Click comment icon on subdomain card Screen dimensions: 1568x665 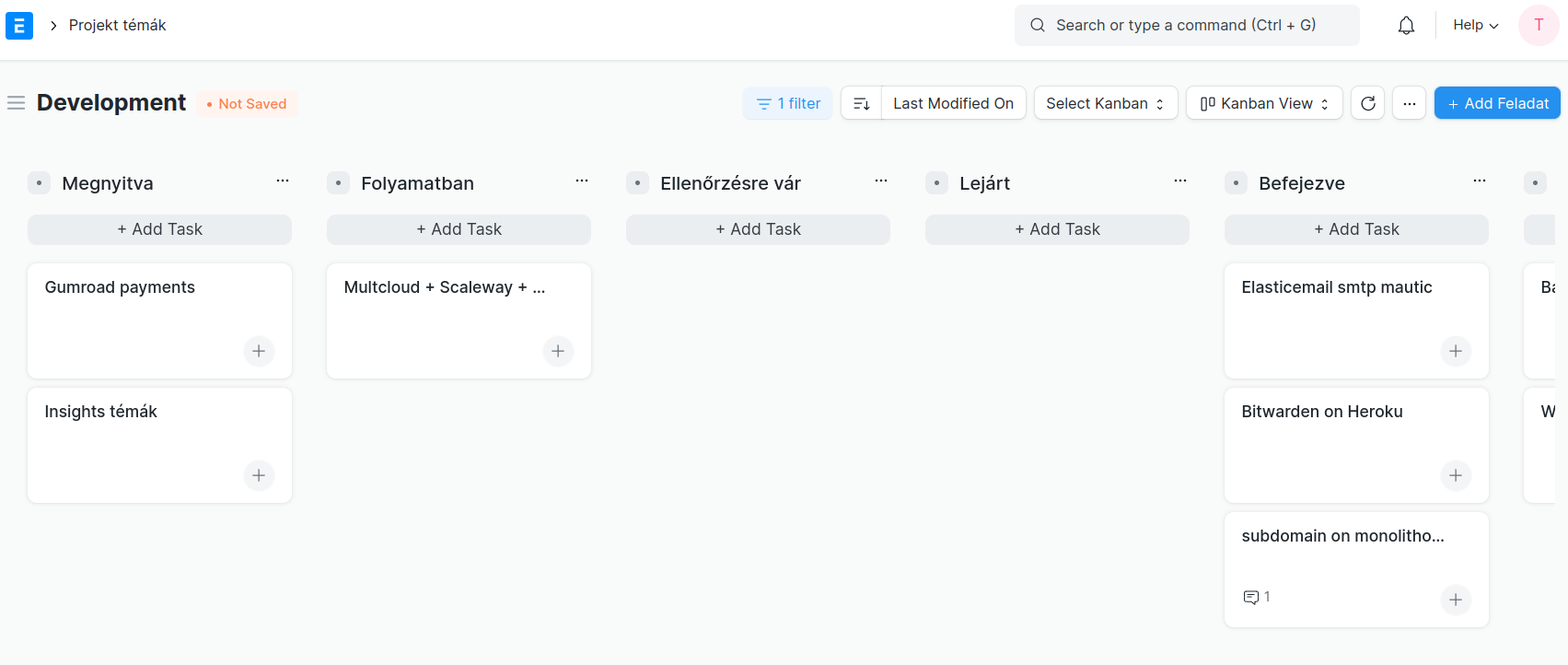[1250, 597]
